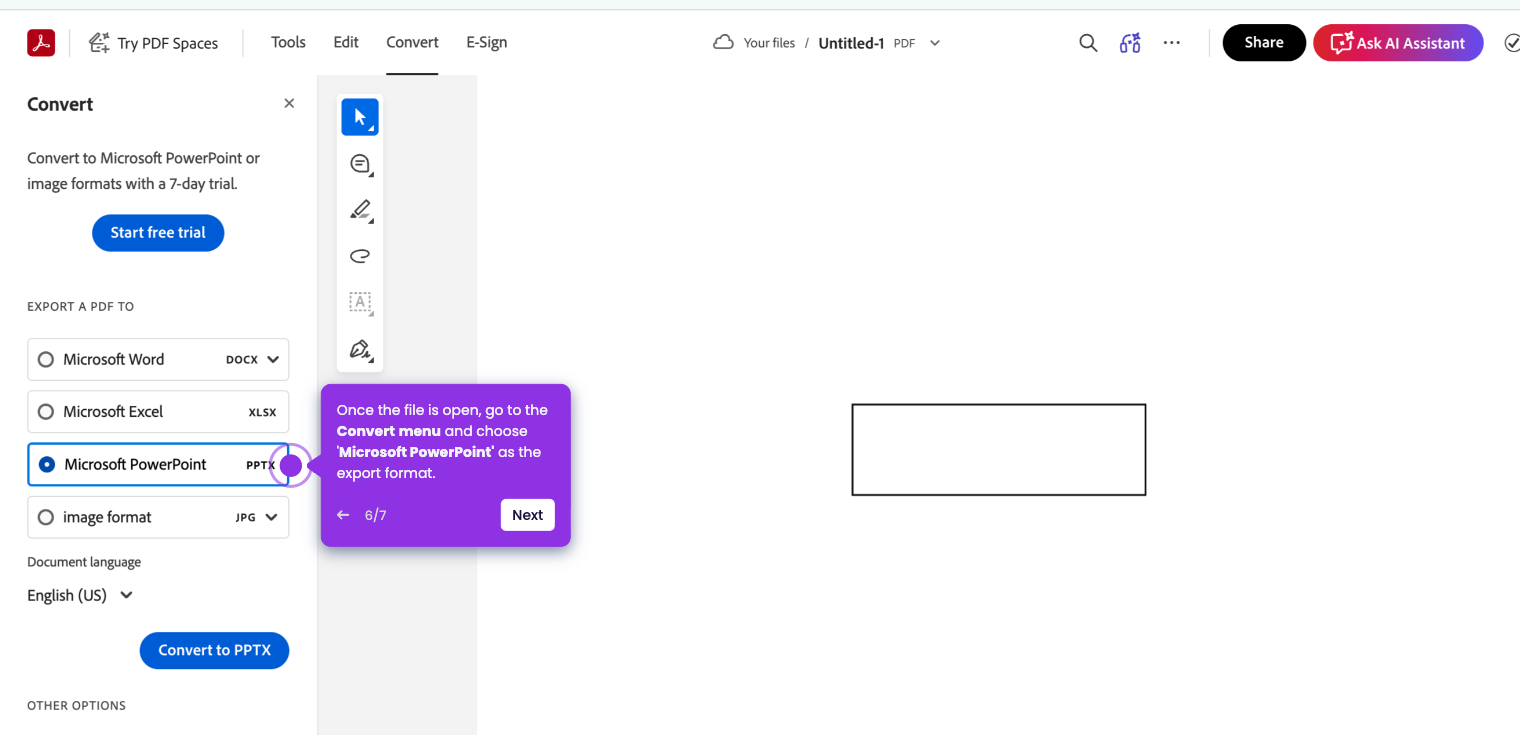
Task: Open Ask AI Assistant
Action: (x=1398, y=43)
